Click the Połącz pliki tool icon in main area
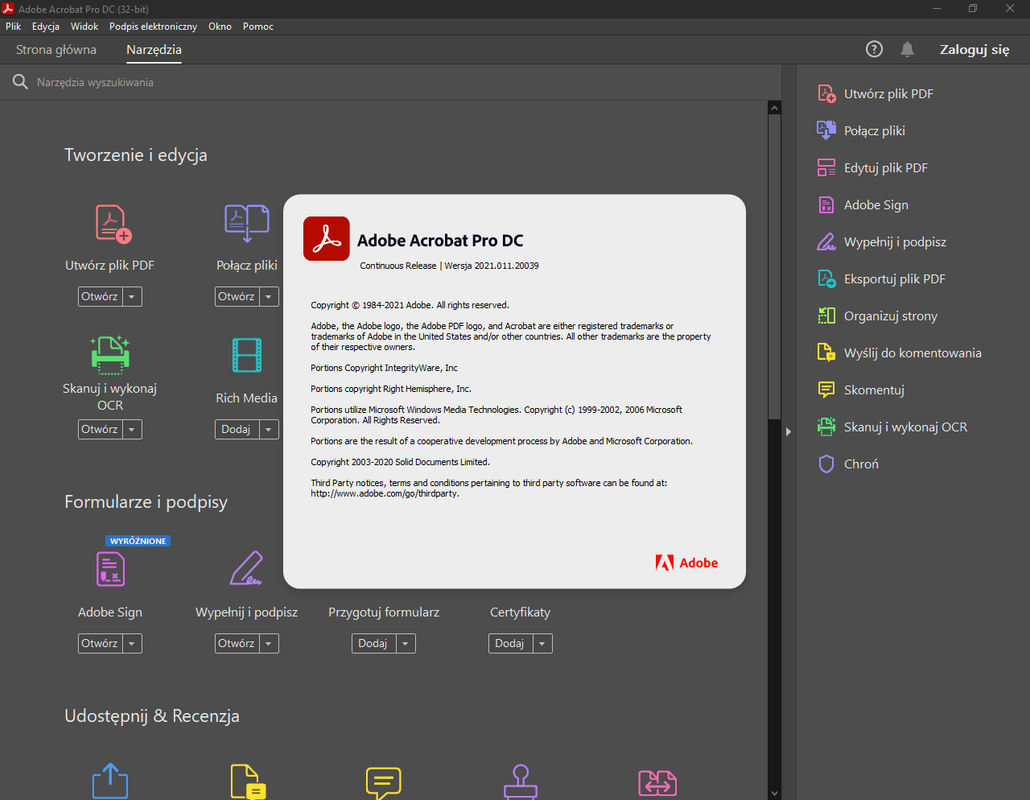The image size is (1030, 800). pyautogui.click(x=247, y=223)
